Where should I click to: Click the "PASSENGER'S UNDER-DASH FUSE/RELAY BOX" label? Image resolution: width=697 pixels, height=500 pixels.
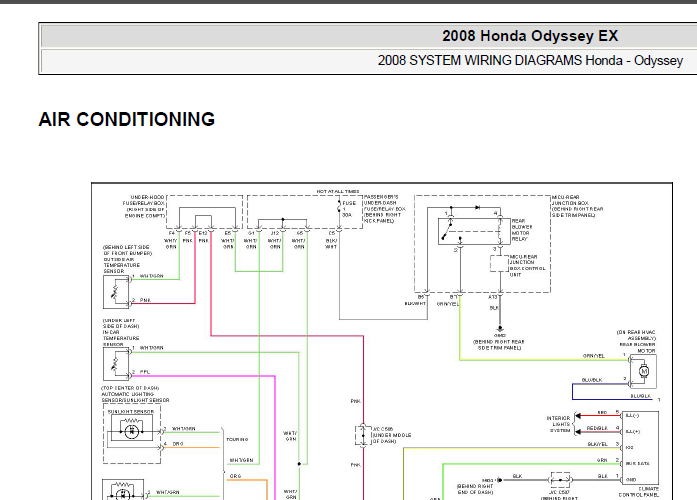[385, 206]
